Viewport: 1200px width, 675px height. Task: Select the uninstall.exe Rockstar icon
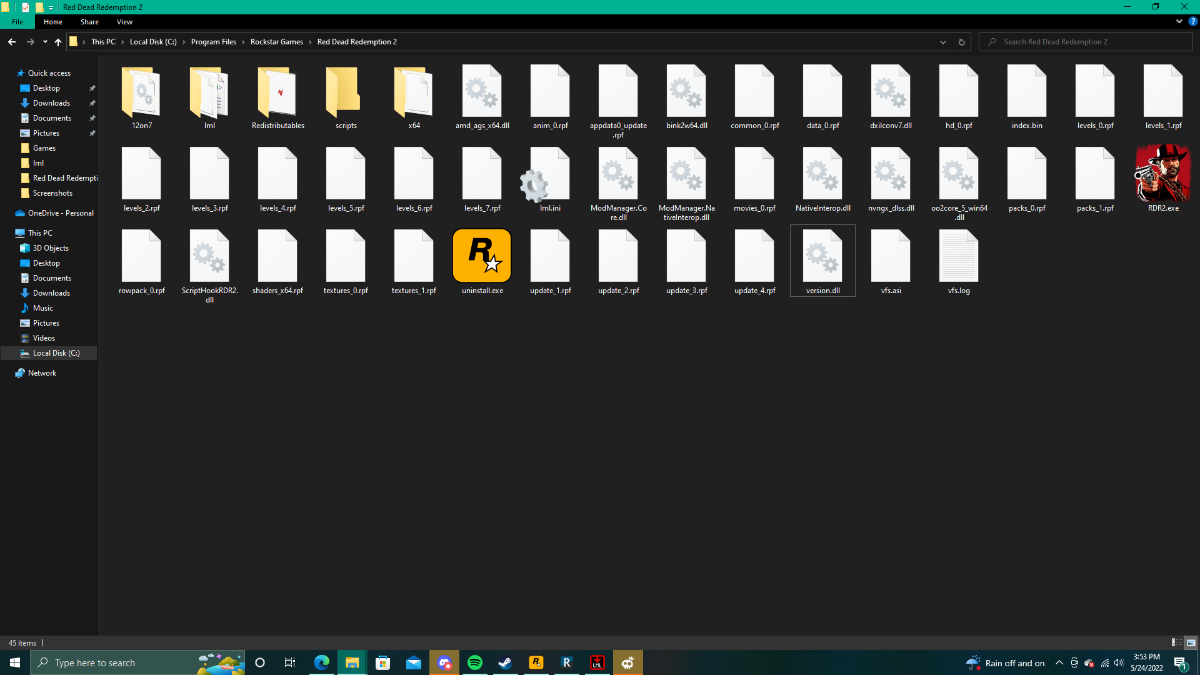tap(482, 256)
